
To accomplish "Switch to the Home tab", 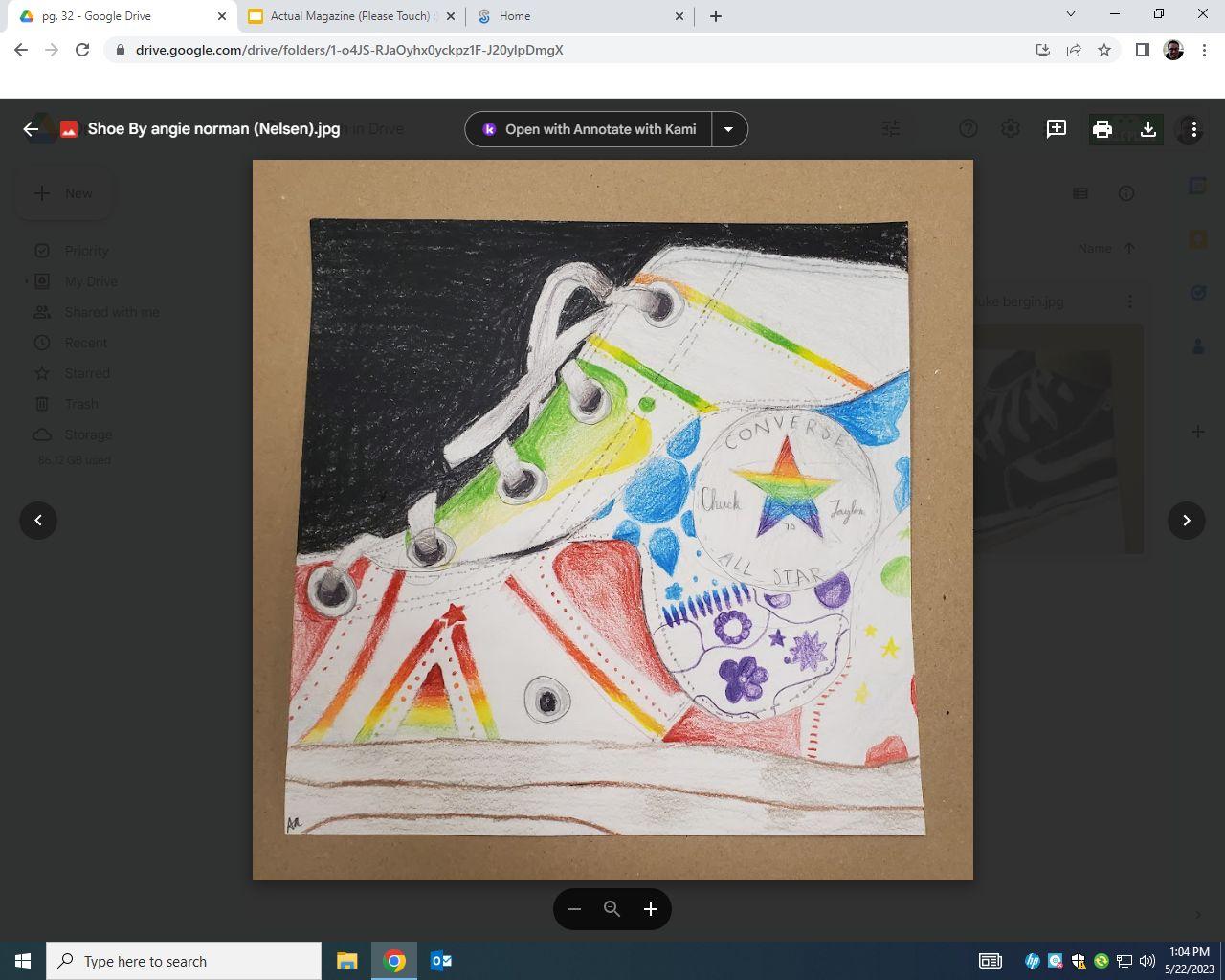I will tap(580, 16).
